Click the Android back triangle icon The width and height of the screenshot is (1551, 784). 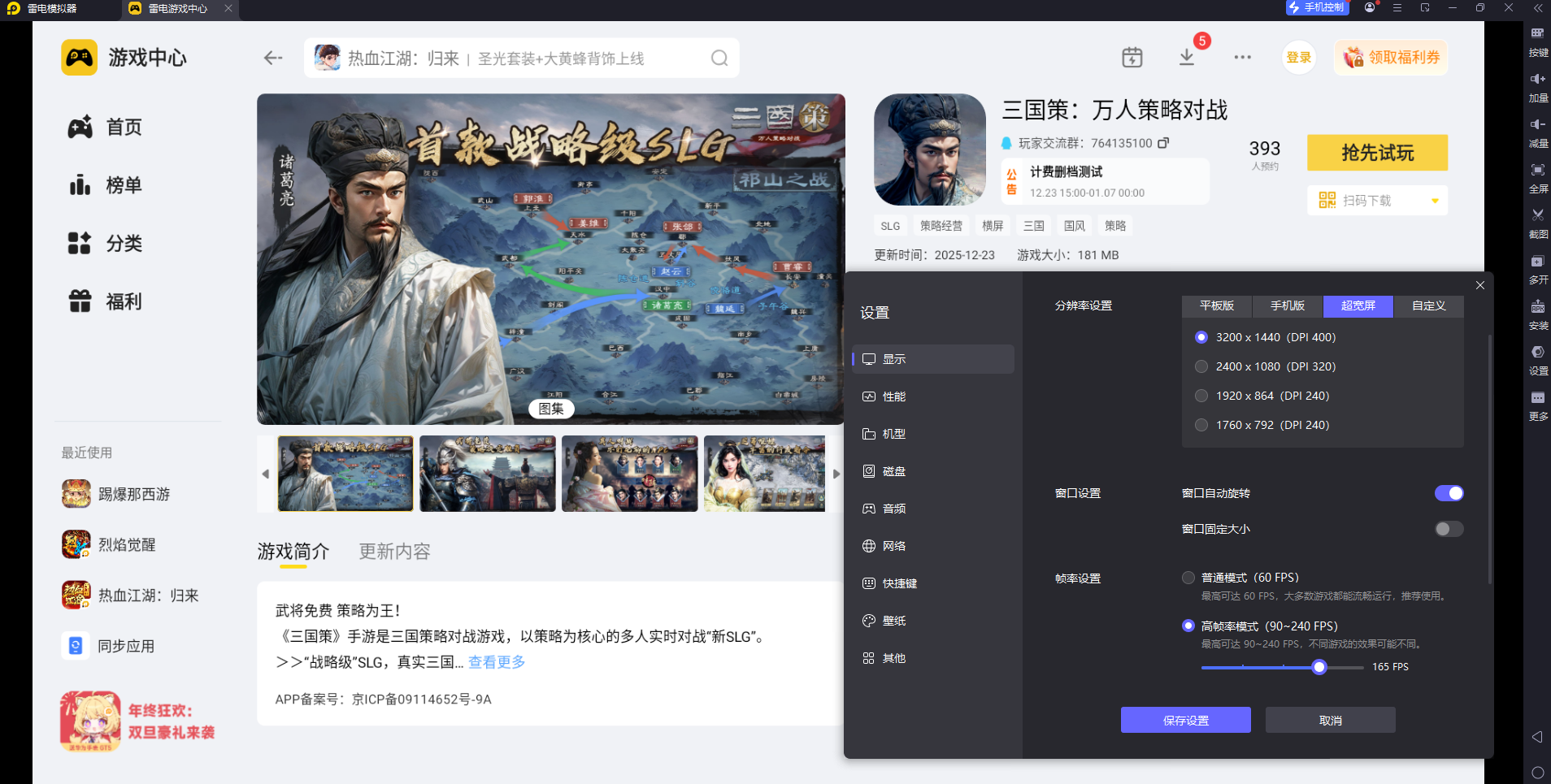click(x=1537, y=737)
